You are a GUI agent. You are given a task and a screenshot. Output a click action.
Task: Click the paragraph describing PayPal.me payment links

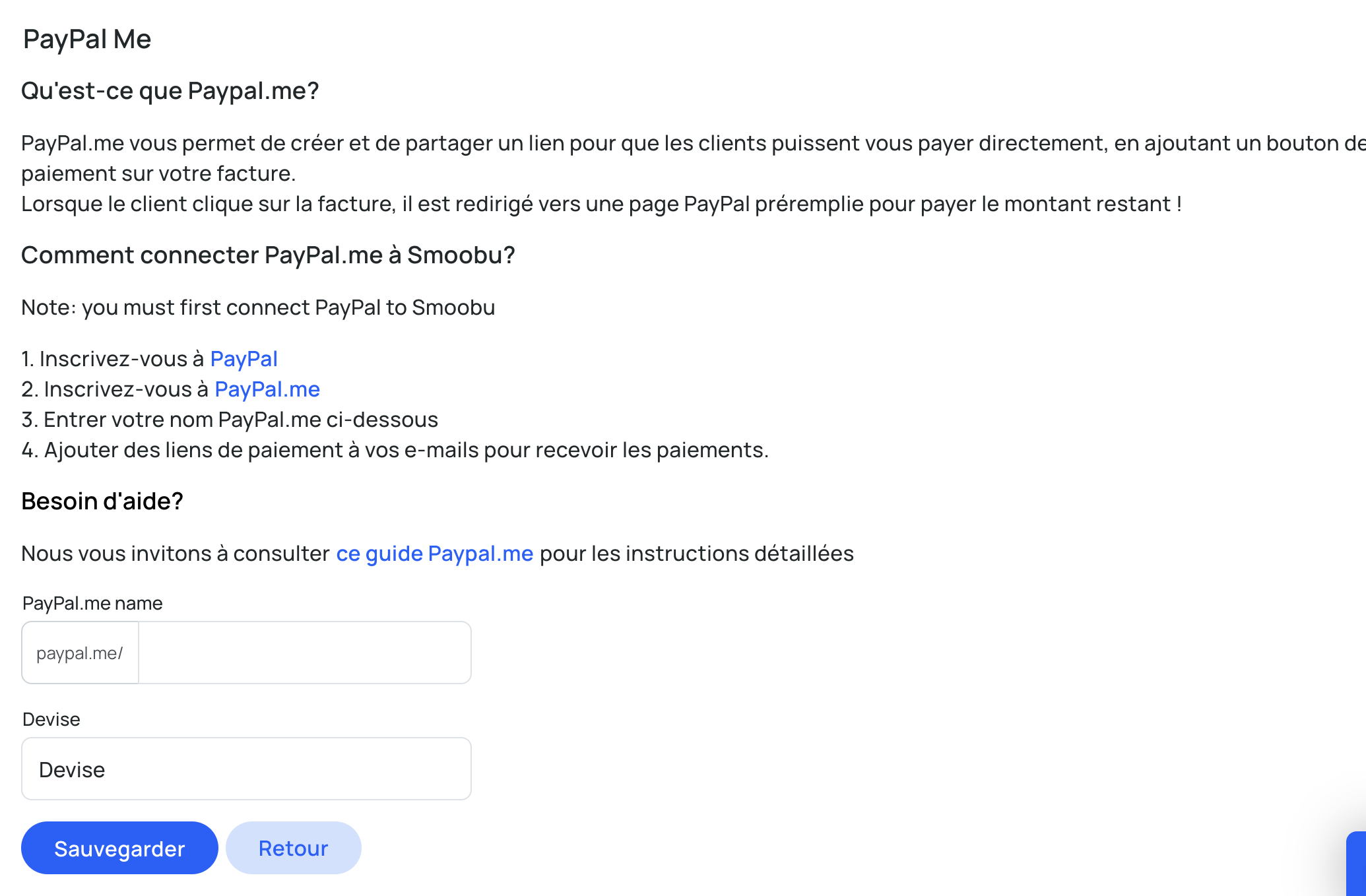click(694, 158)
